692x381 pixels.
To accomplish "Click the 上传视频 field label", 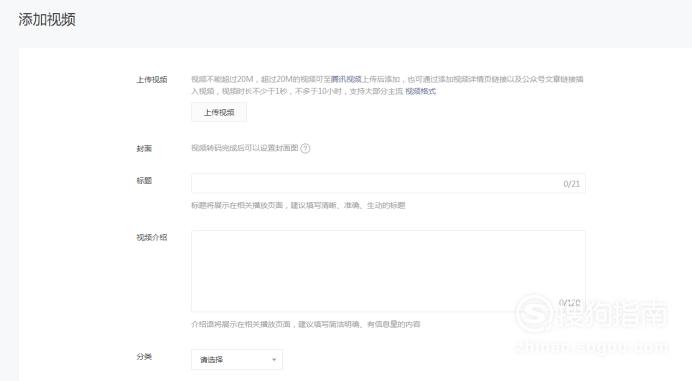I will [151, 79].
